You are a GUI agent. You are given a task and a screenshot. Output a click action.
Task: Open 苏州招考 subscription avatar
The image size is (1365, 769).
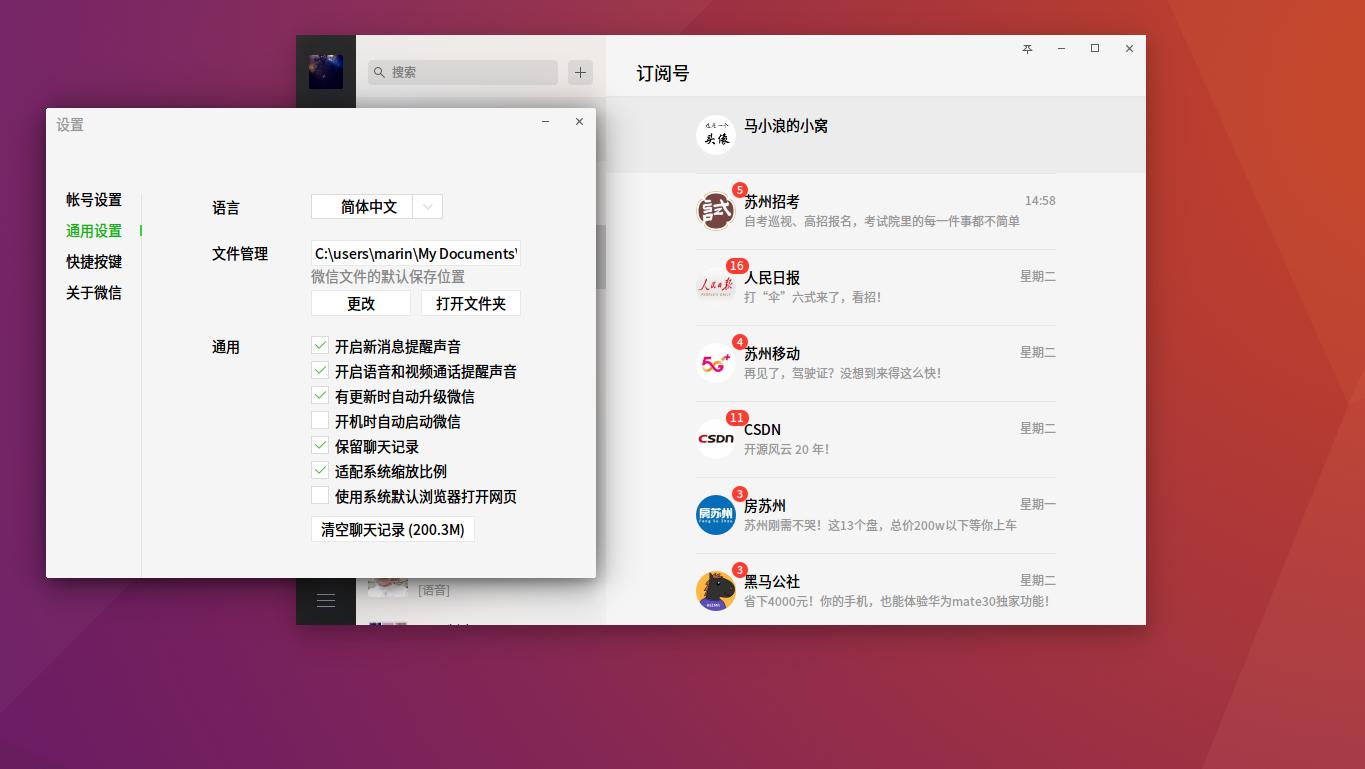click(x=716, y=211)
